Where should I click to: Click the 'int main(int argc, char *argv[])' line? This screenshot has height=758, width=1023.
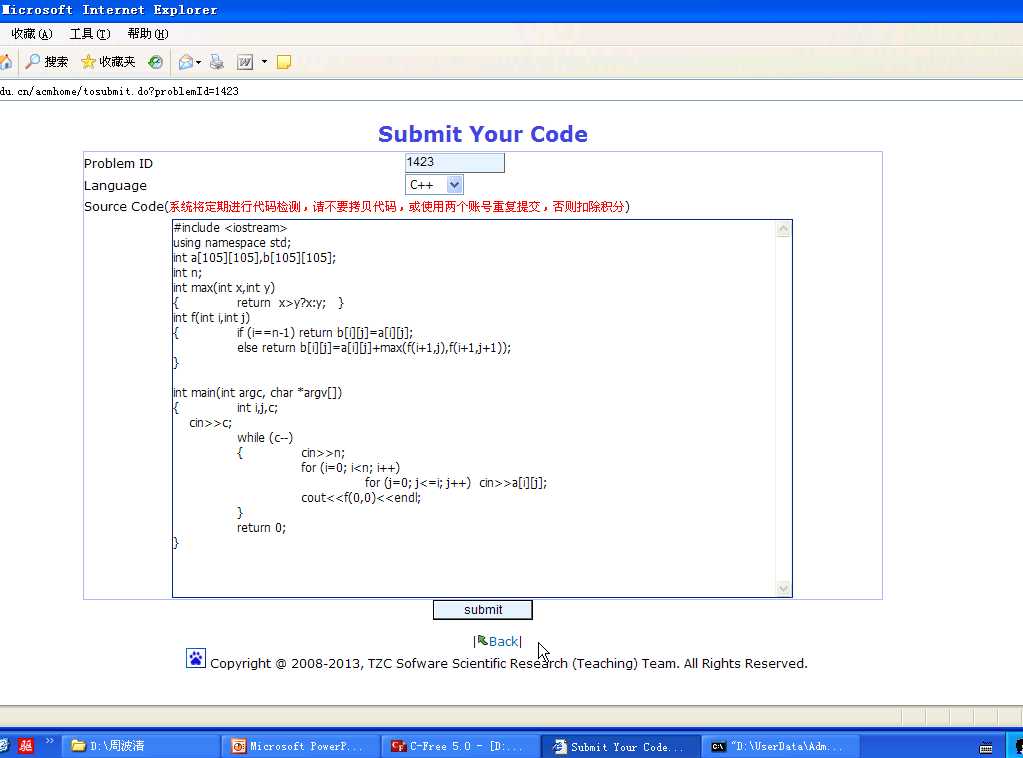click(258, 393)
